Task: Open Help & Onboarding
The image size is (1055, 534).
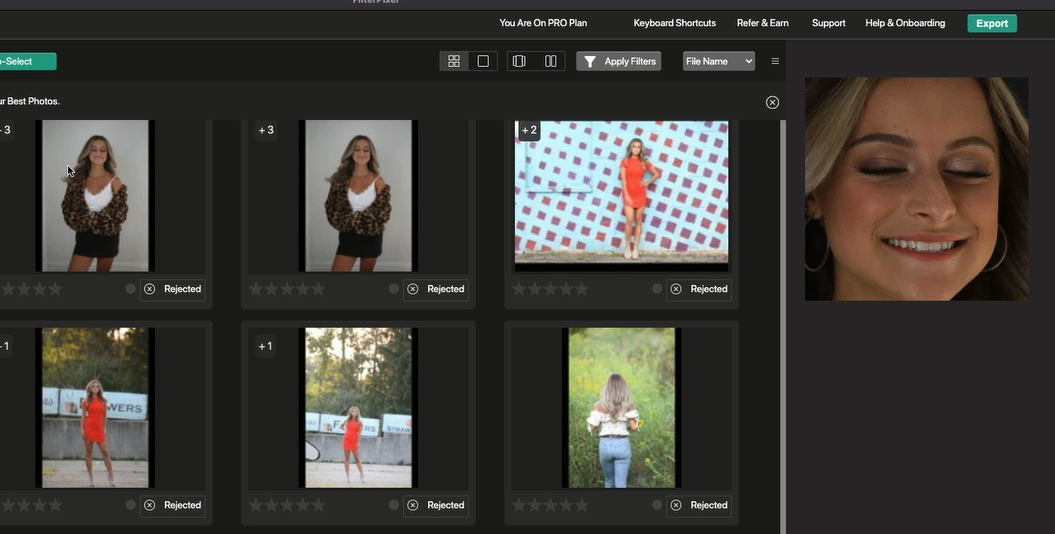Action: point(905,23)
